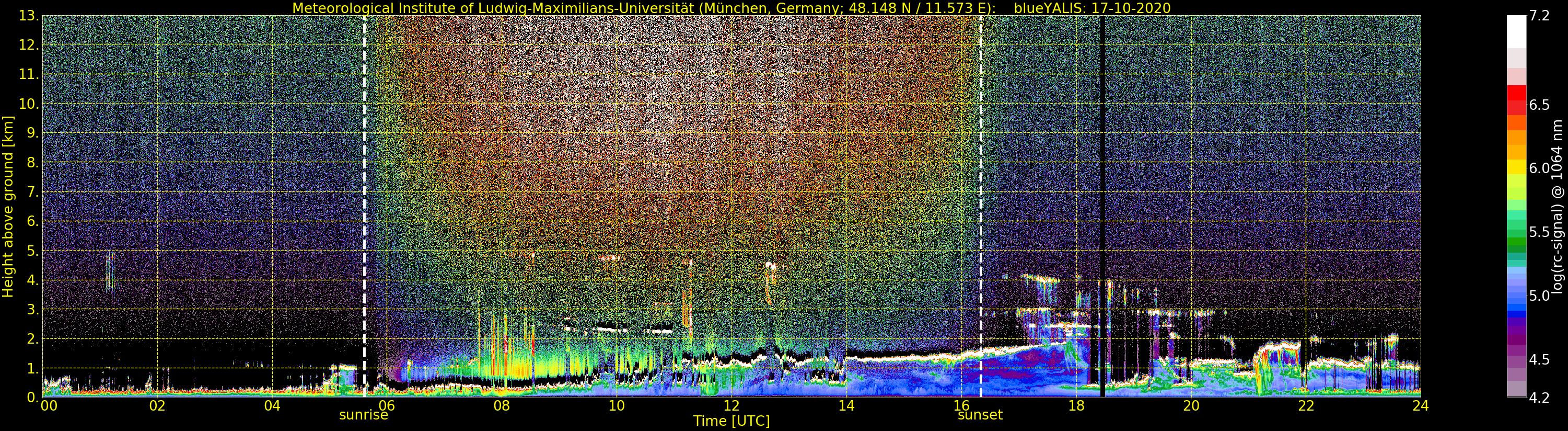This screenshot has width=1568, height=431.
Task: Click the height tick label '3.'
Action: [33, 309]
